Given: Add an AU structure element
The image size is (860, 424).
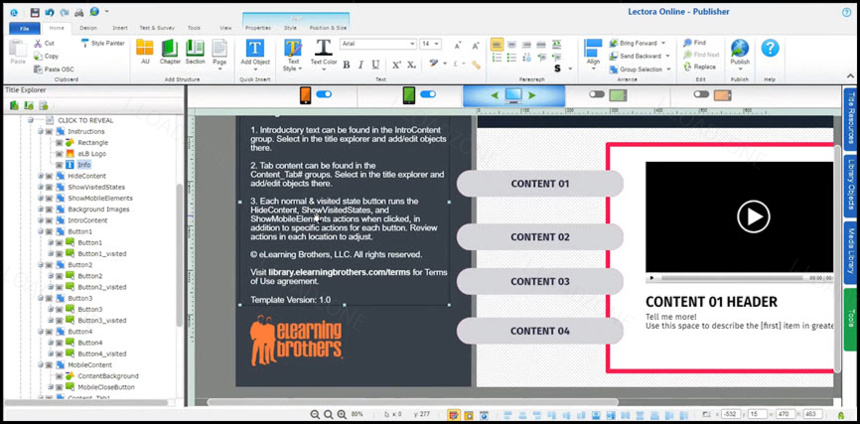Looking at the screenshot, I should click(x=145, y=52).
